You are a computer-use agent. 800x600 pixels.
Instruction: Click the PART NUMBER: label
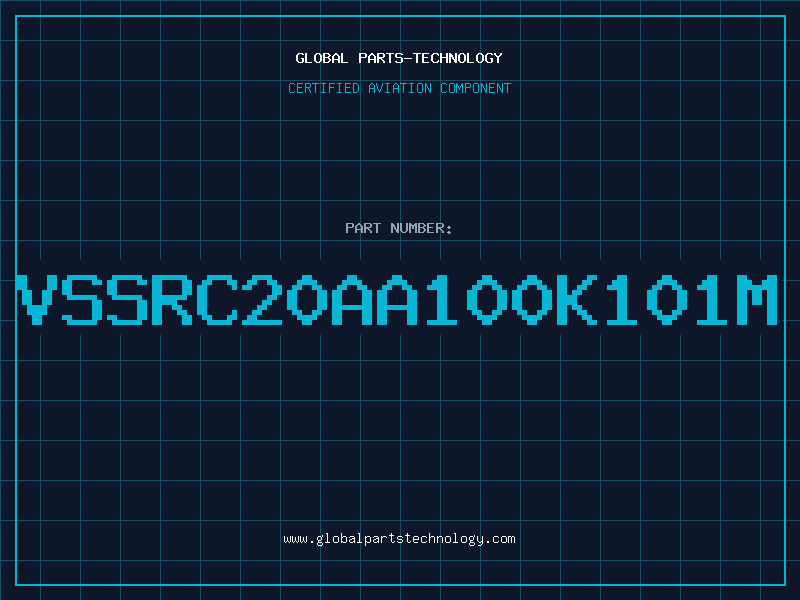(398, 228)
